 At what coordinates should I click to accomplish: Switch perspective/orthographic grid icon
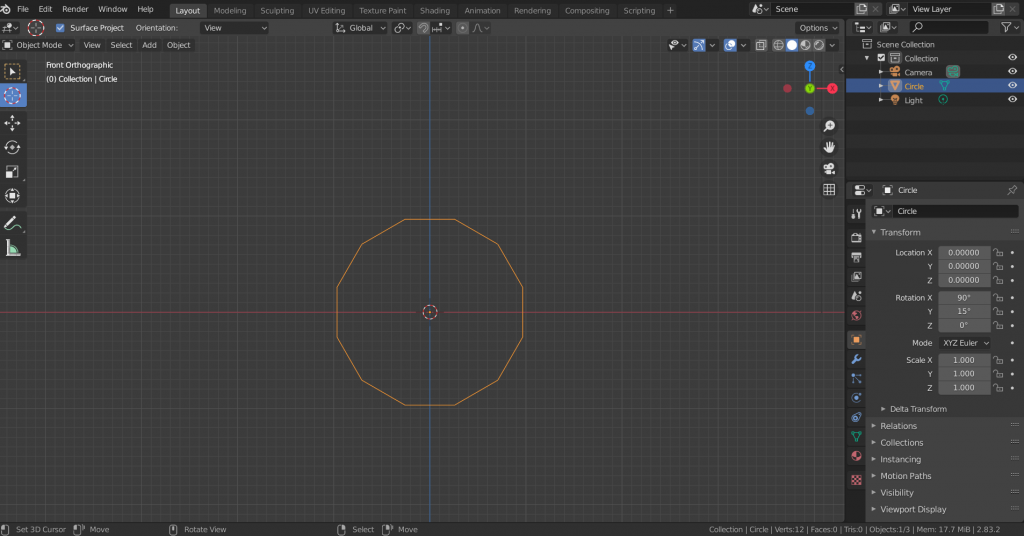(829, 189)
